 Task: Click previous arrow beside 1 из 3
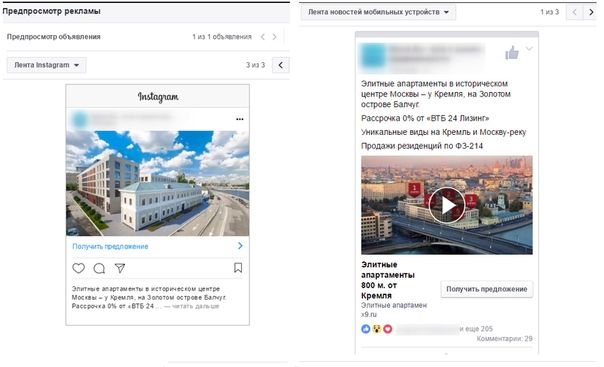(574, 12)
